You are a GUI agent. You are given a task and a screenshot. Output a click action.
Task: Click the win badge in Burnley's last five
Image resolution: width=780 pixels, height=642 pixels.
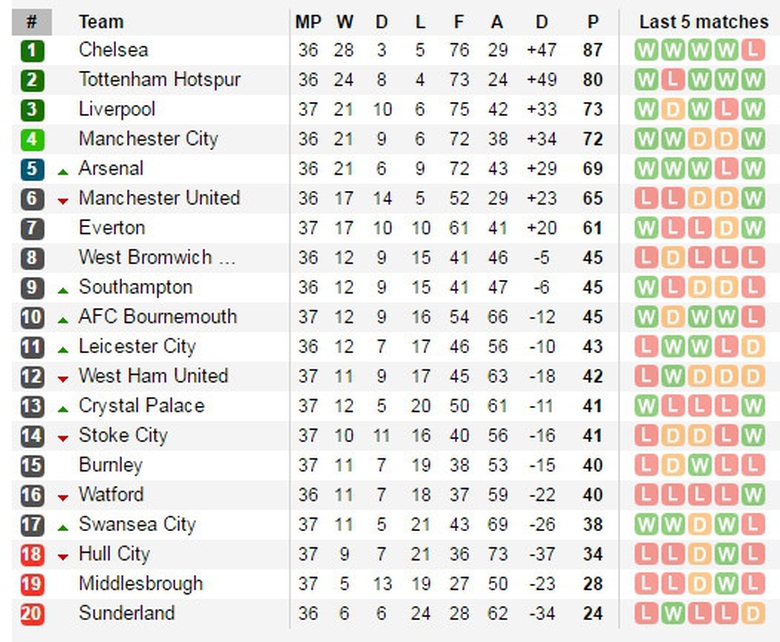699,465
